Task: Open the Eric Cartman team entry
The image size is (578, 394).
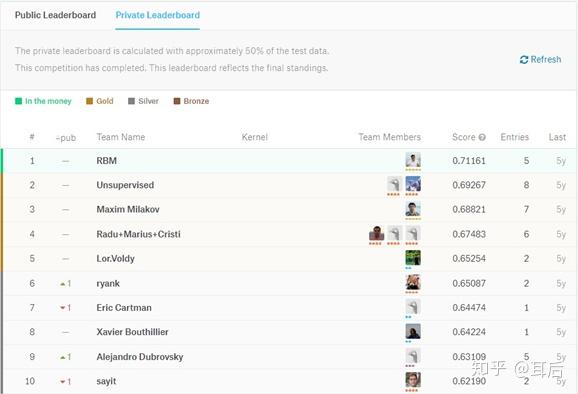Action: [124, 308]
